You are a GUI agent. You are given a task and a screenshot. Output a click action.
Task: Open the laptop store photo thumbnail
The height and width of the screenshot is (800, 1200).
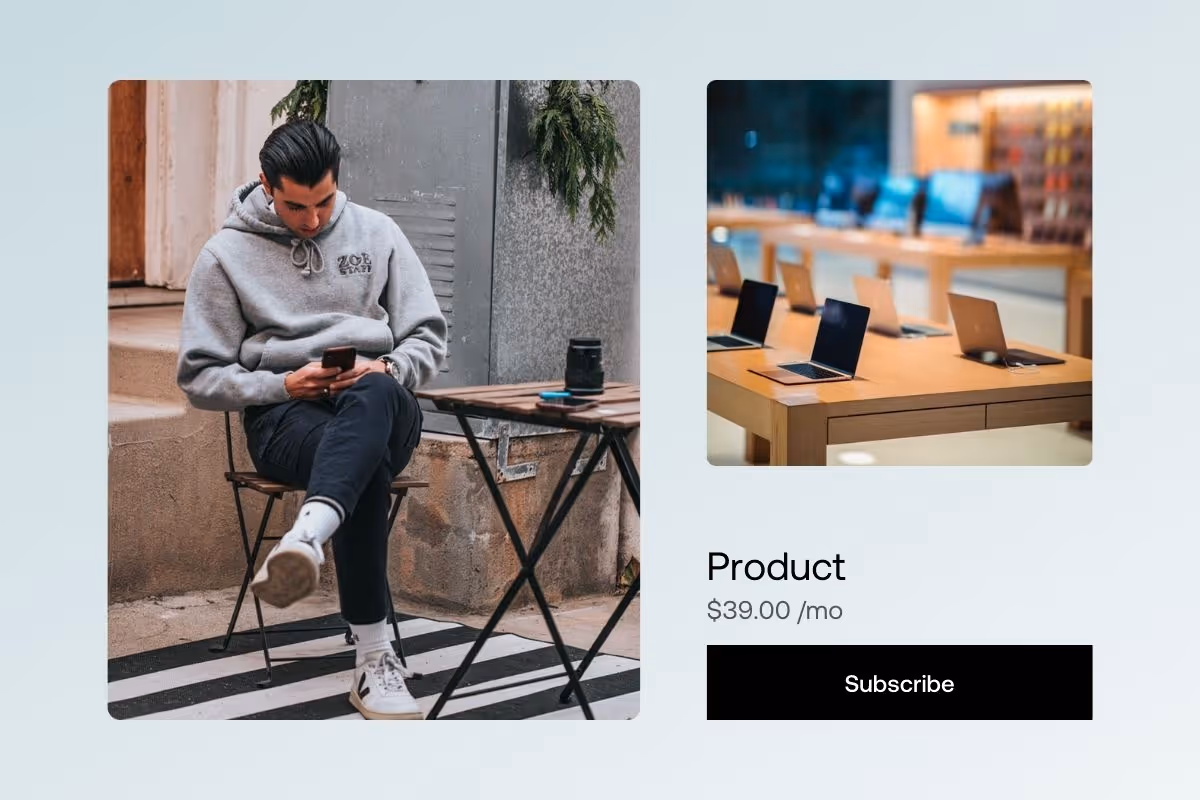click(899, 272)
